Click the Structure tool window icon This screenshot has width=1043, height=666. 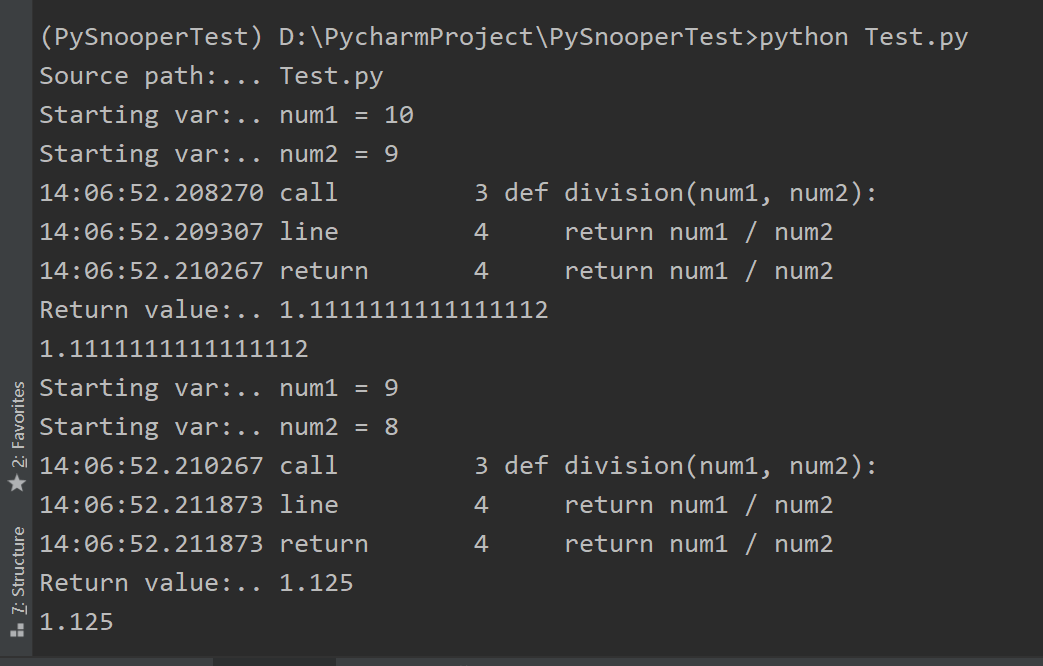[16, 630]
